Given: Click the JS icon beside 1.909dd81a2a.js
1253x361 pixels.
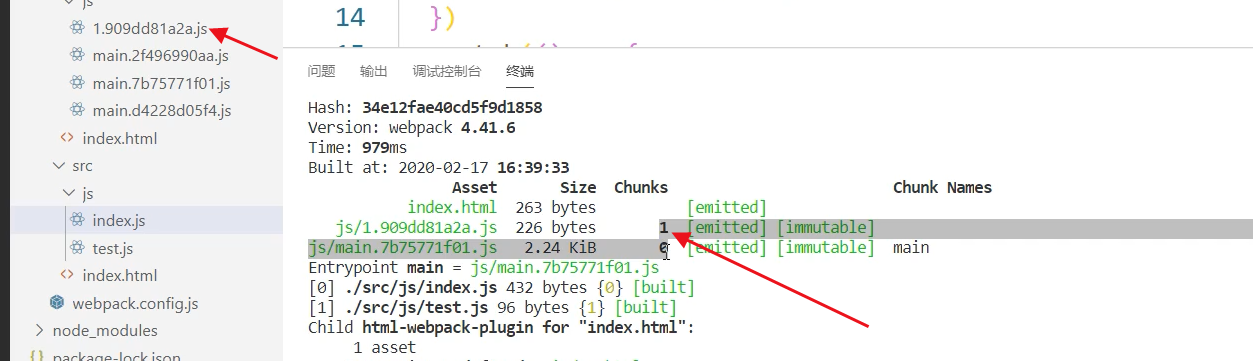Looking at the screenshot, I should click(76, 28).
